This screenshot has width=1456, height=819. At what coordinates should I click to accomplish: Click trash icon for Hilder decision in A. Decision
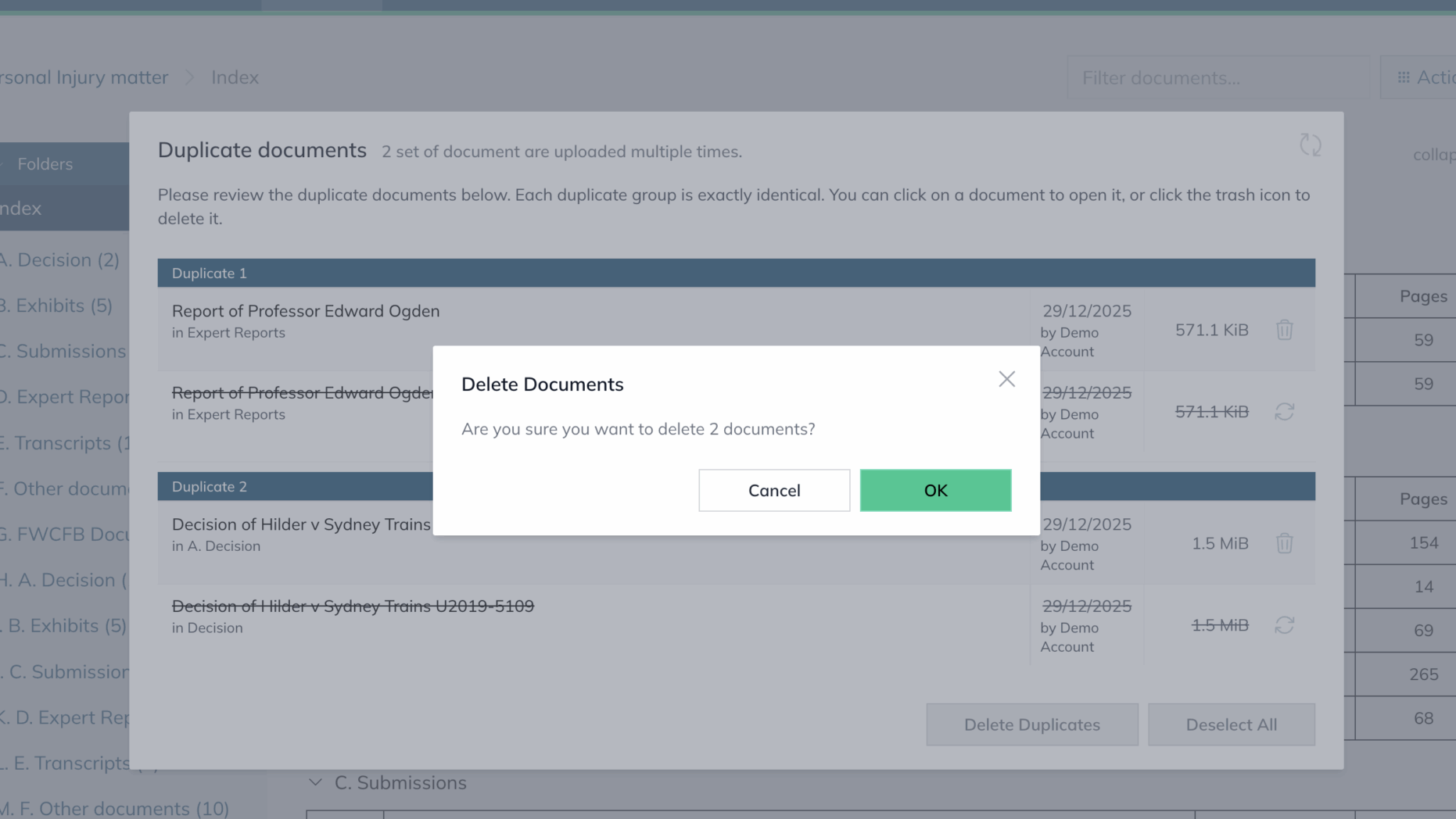[1284, 543]
